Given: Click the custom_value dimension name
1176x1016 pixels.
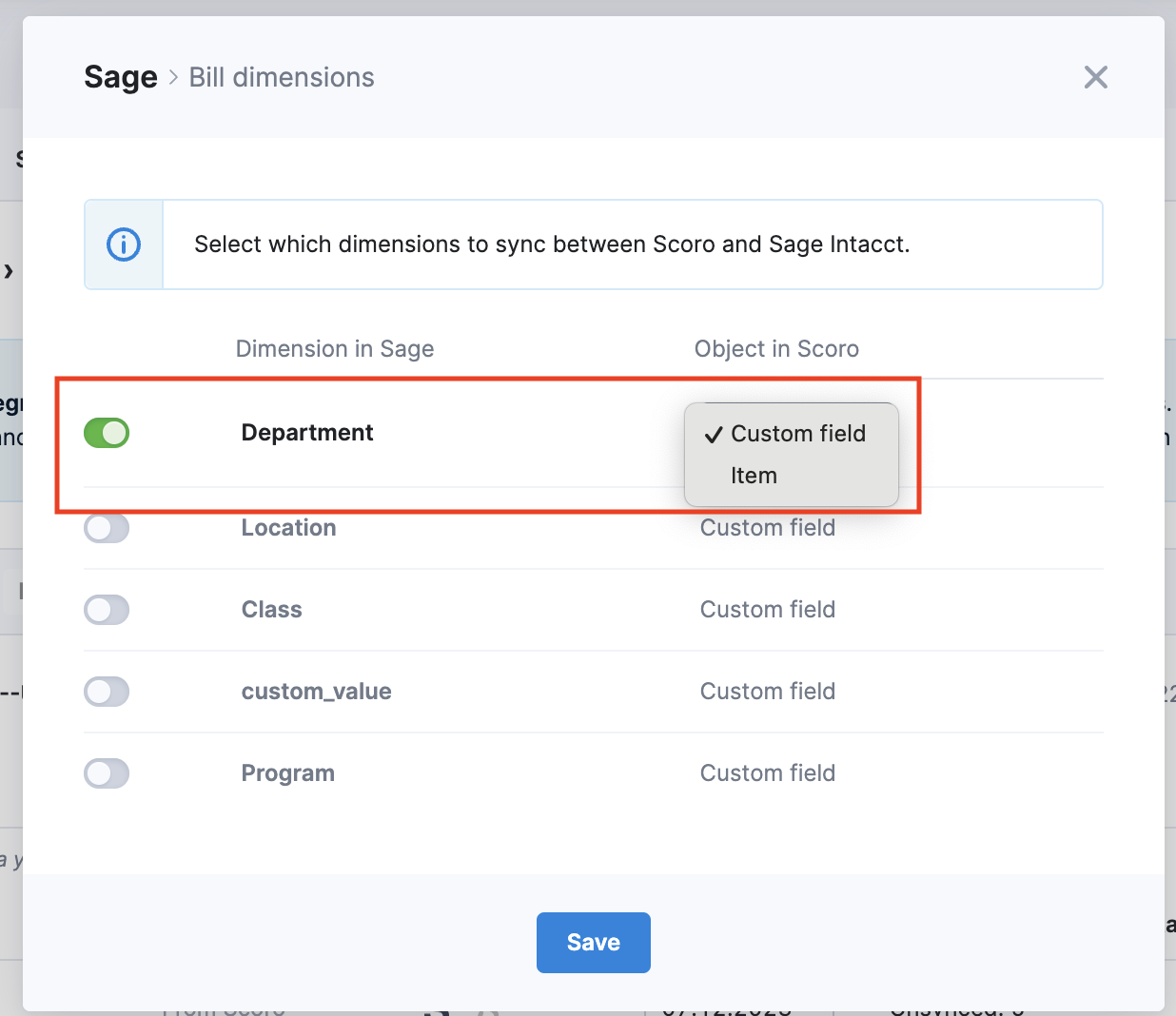Looking at the screenshot, I should coord(317,692).
